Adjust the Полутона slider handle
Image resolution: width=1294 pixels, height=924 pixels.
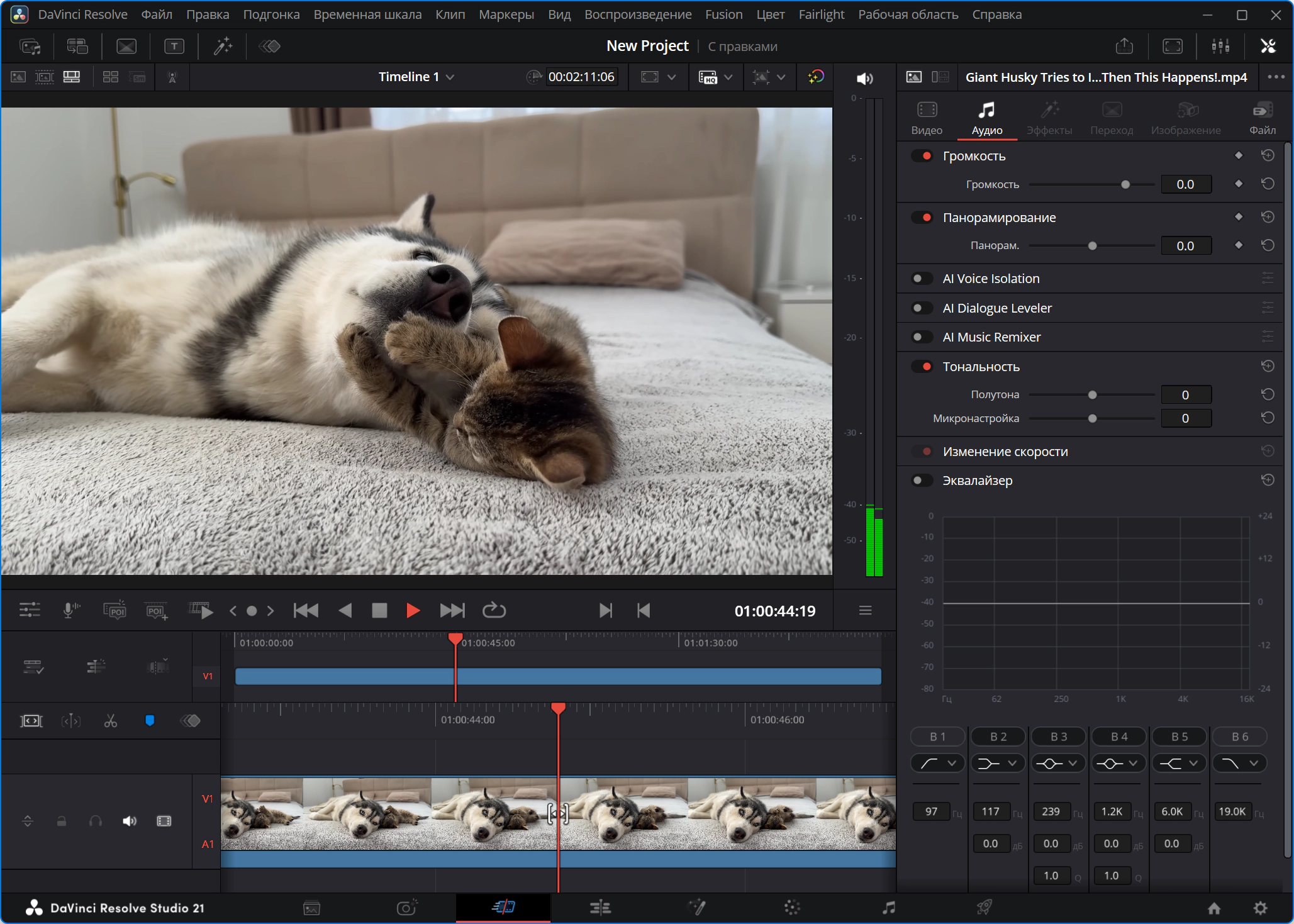click(x=1092, y=395)
